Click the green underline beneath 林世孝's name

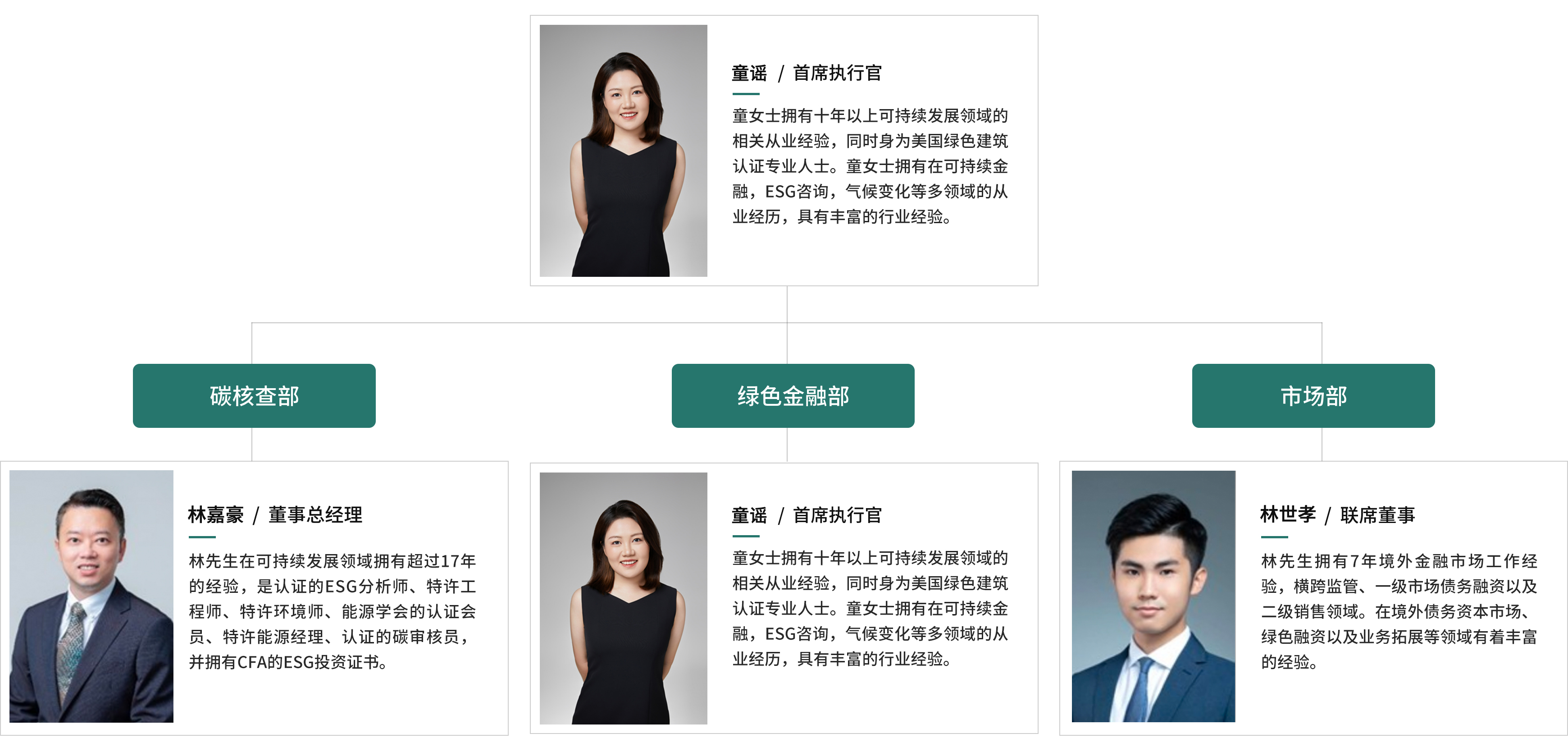coord(1274,537)
